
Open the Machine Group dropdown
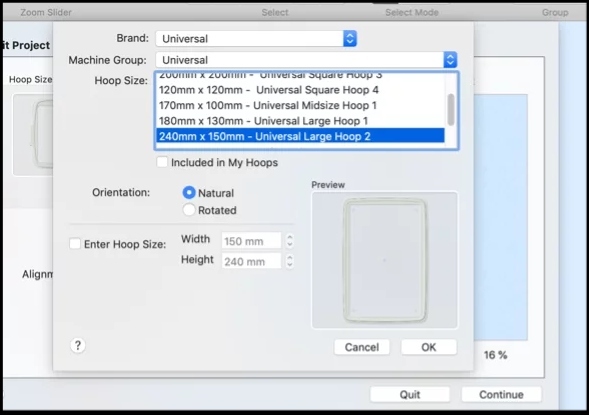pyautogui.click(x=307, y=60)
